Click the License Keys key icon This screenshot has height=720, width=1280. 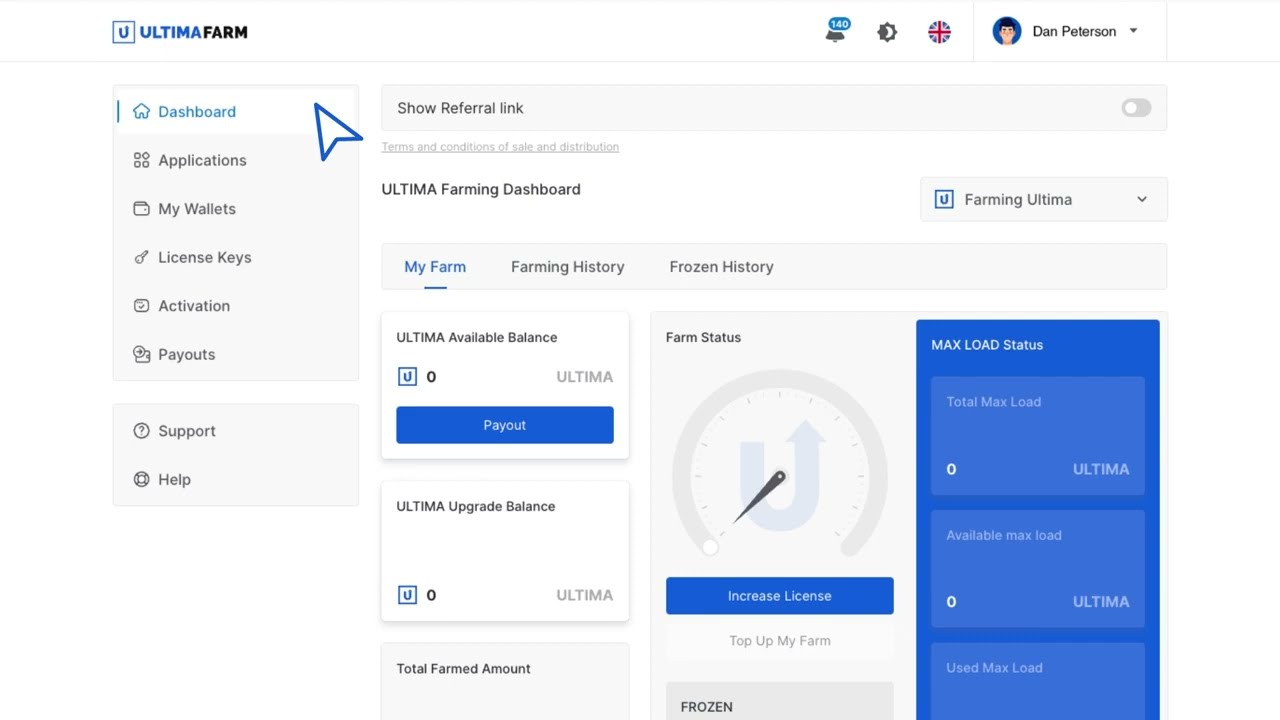[141, 257]
